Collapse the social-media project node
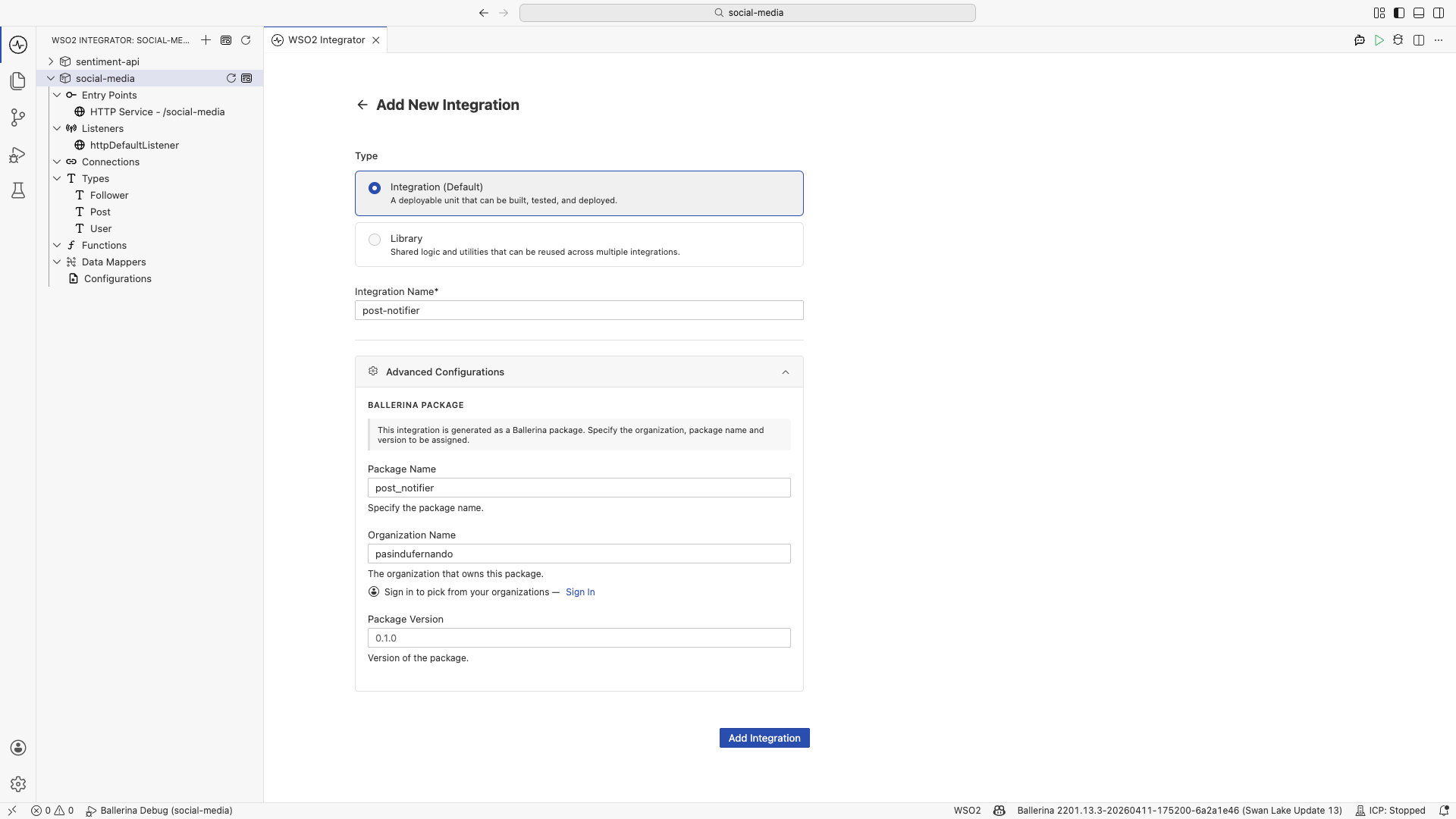The image size is (1456, 819). coord(51,78)
